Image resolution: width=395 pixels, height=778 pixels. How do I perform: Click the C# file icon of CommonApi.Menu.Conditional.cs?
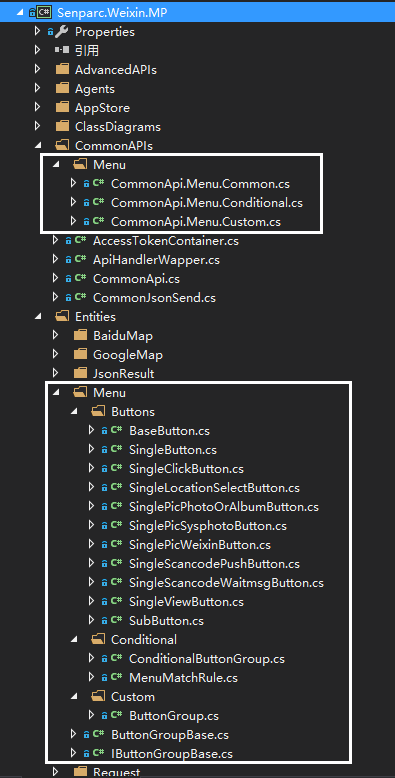pos(98,202)
